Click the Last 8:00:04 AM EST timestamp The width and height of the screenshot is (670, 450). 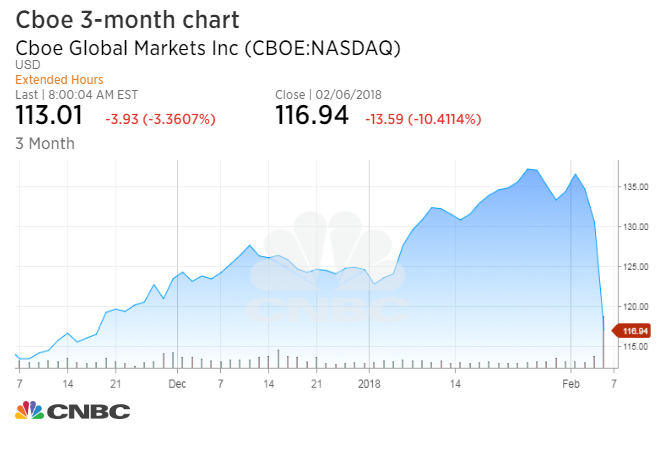point(80,94)
